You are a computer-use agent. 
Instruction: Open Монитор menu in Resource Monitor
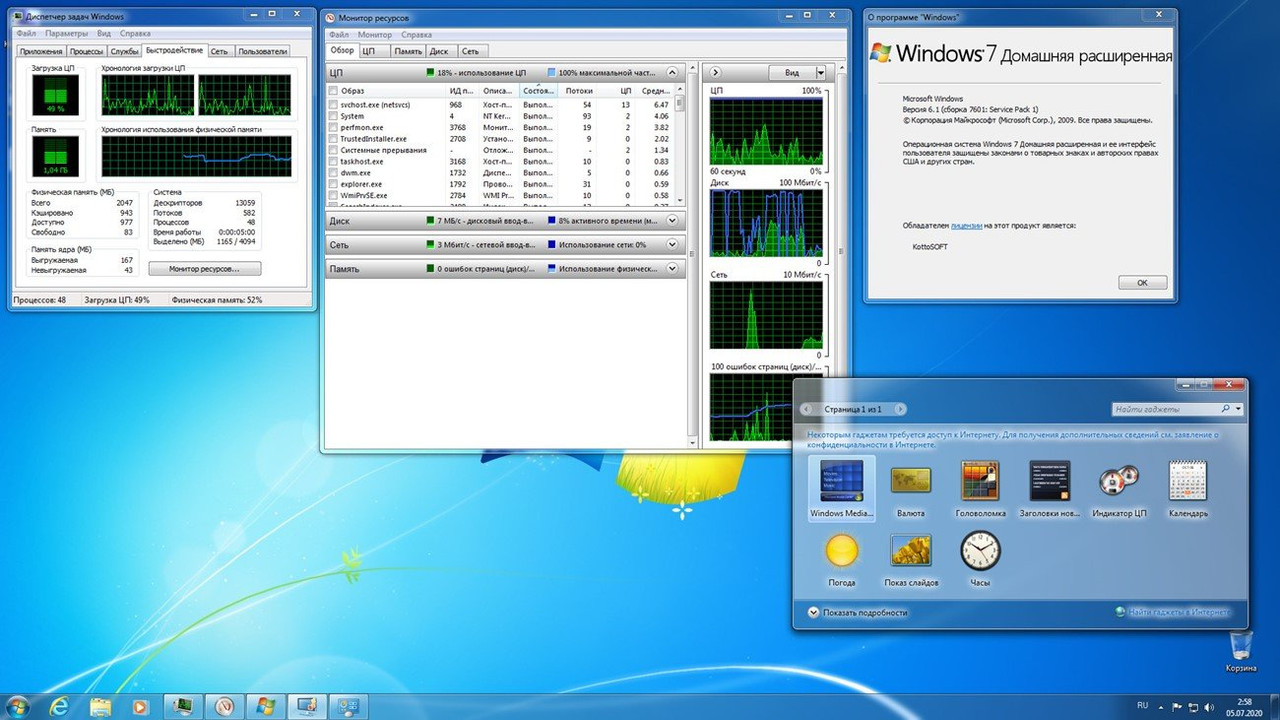[375, 35]
